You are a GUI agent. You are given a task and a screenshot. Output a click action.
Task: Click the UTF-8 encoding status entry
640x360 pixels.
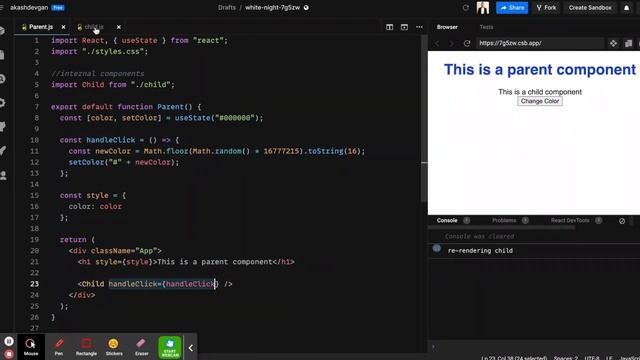tap(592, 358)
